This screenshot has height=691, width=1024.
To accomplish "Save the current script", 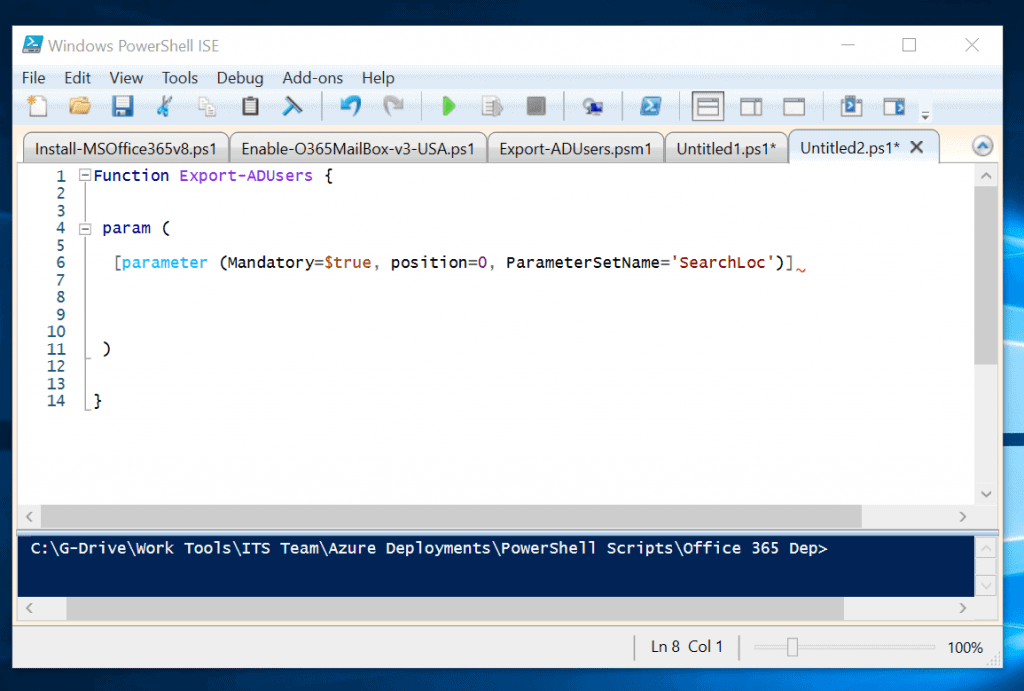I will [121, 105].
